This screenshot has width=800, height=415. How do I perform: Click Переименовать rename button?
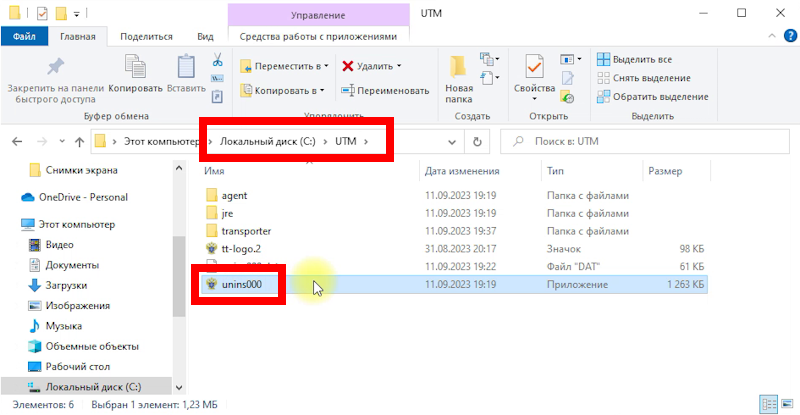point(384,90)
